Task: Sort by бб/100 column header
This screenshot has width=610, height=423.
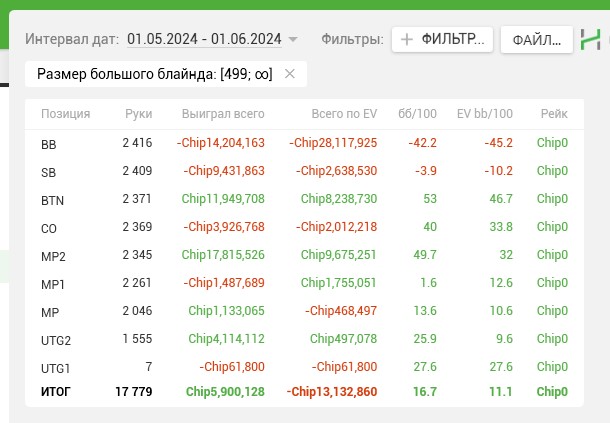Action: [417, 114]
